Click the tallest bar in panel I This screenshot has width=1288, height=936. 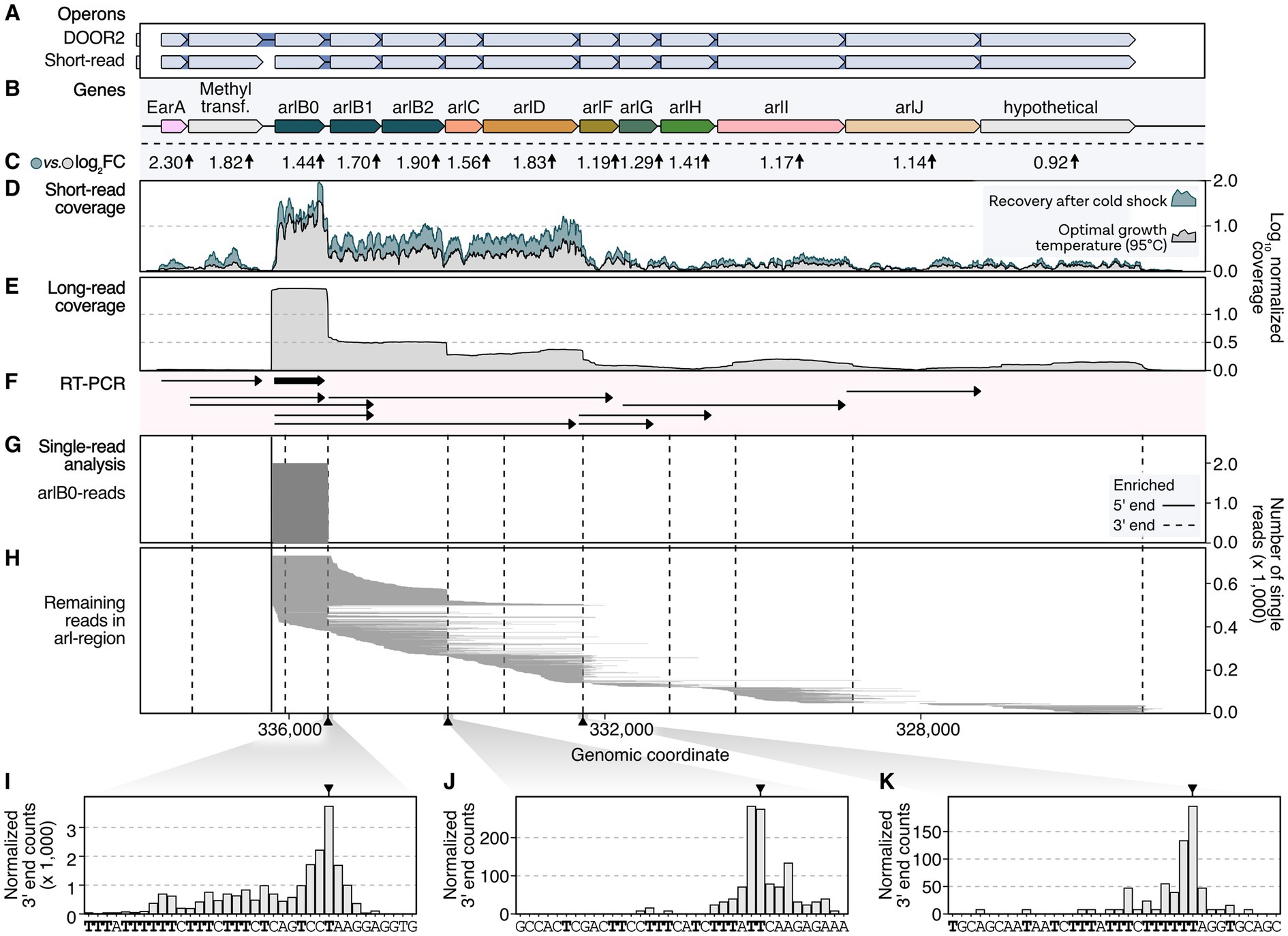[328, 860]
